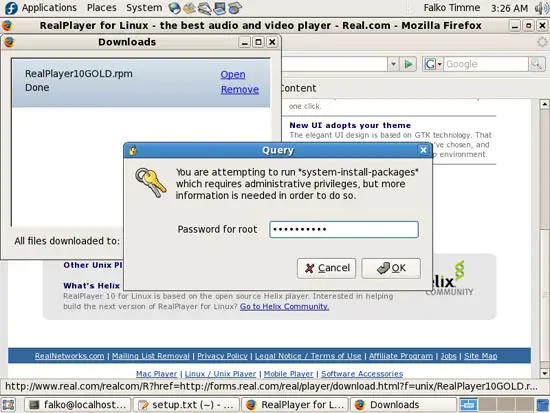Launch the word processor icon in top panel
Image resolution: width=550 pixels, height=413 pixels.
[x=204, y=8]
